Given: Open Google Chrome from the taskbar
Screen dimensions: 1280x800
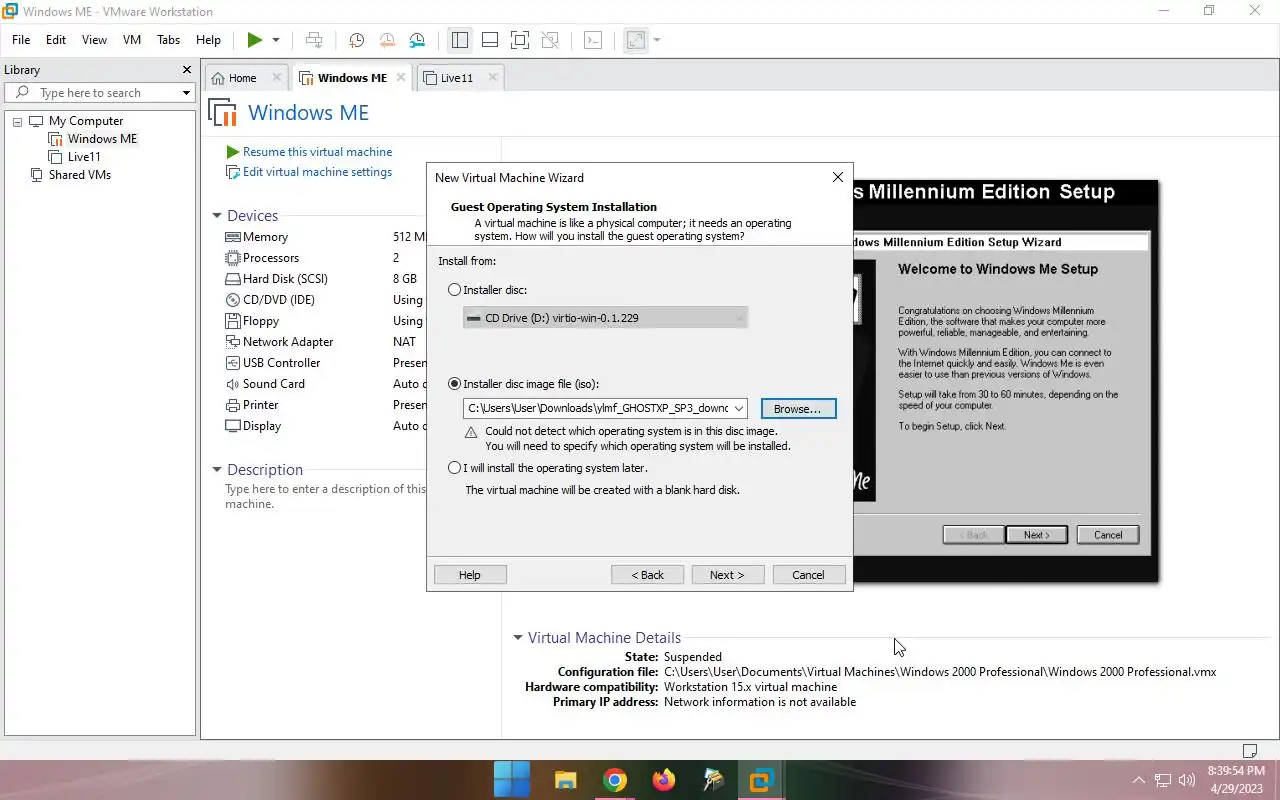Looking at the screenshot, I should pyautogui.click(x=615, y=780).
